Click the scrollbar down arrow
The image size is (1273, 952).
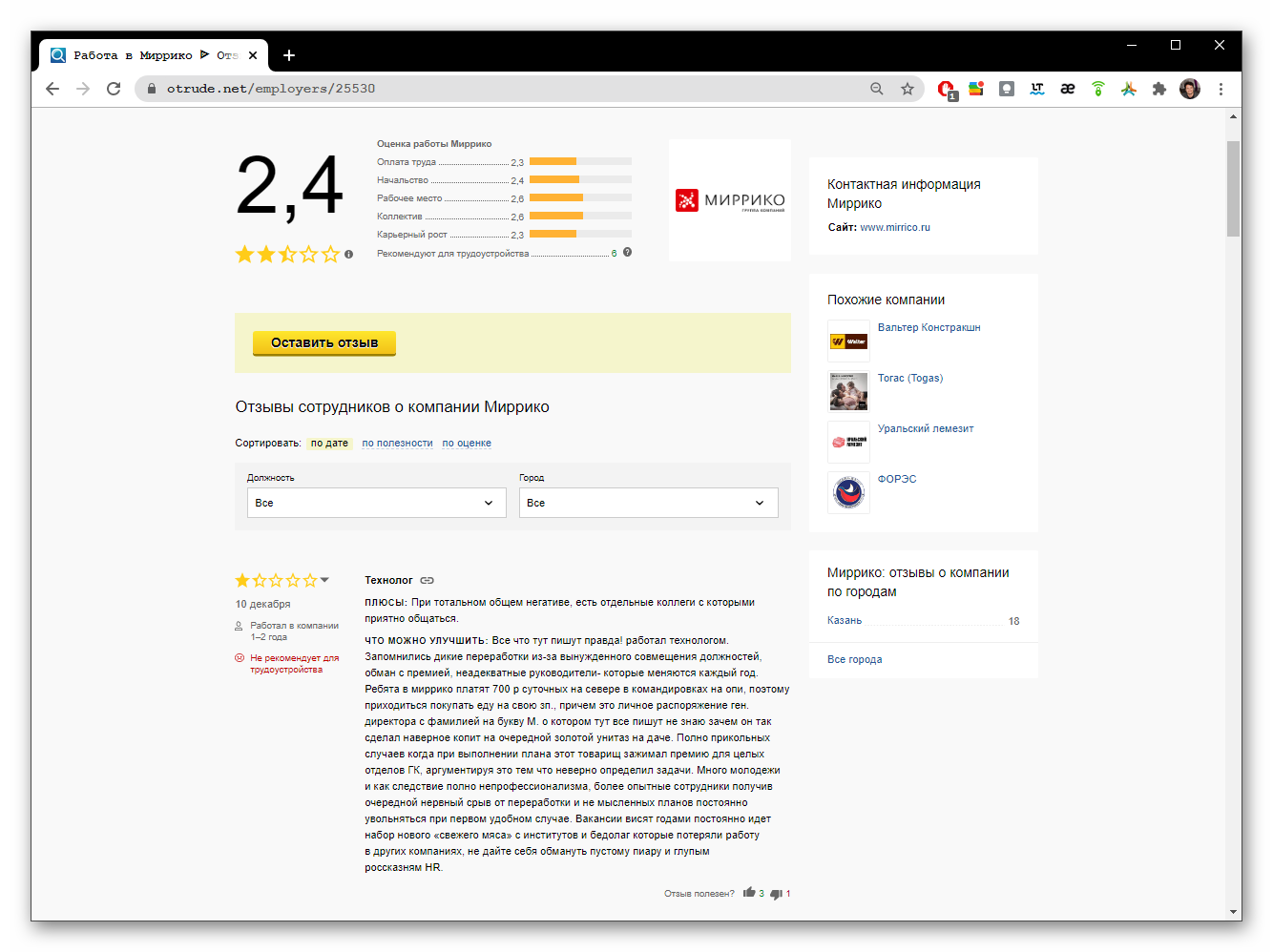pyautogui.click(x=1233, y=913)
